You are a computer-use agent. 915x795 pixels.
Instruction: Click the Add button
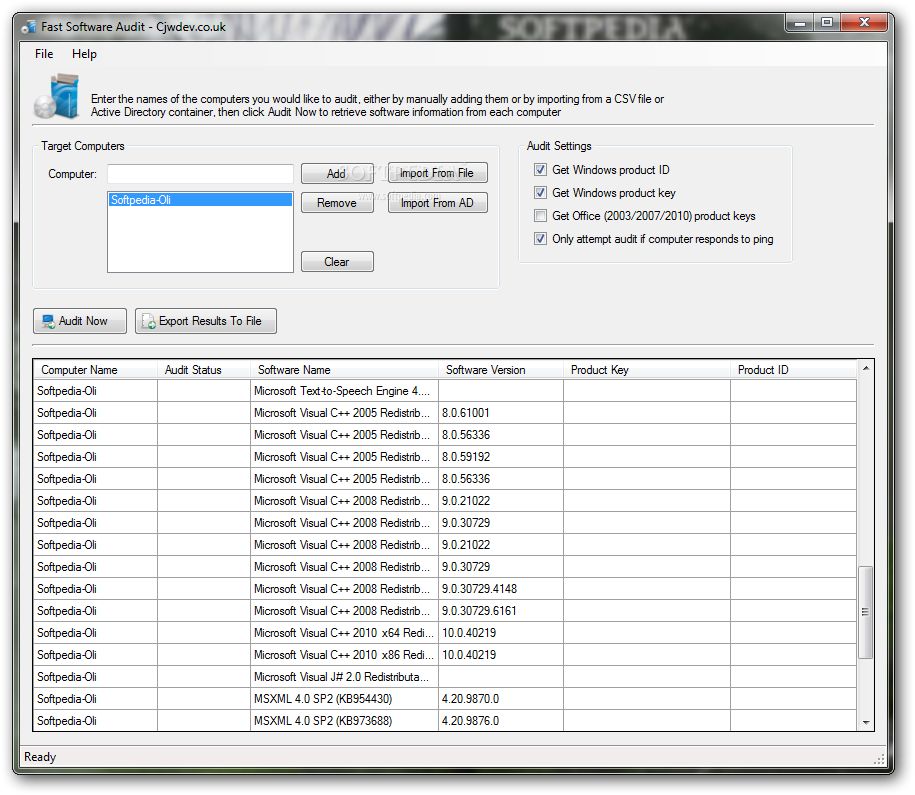click(337, 173)
